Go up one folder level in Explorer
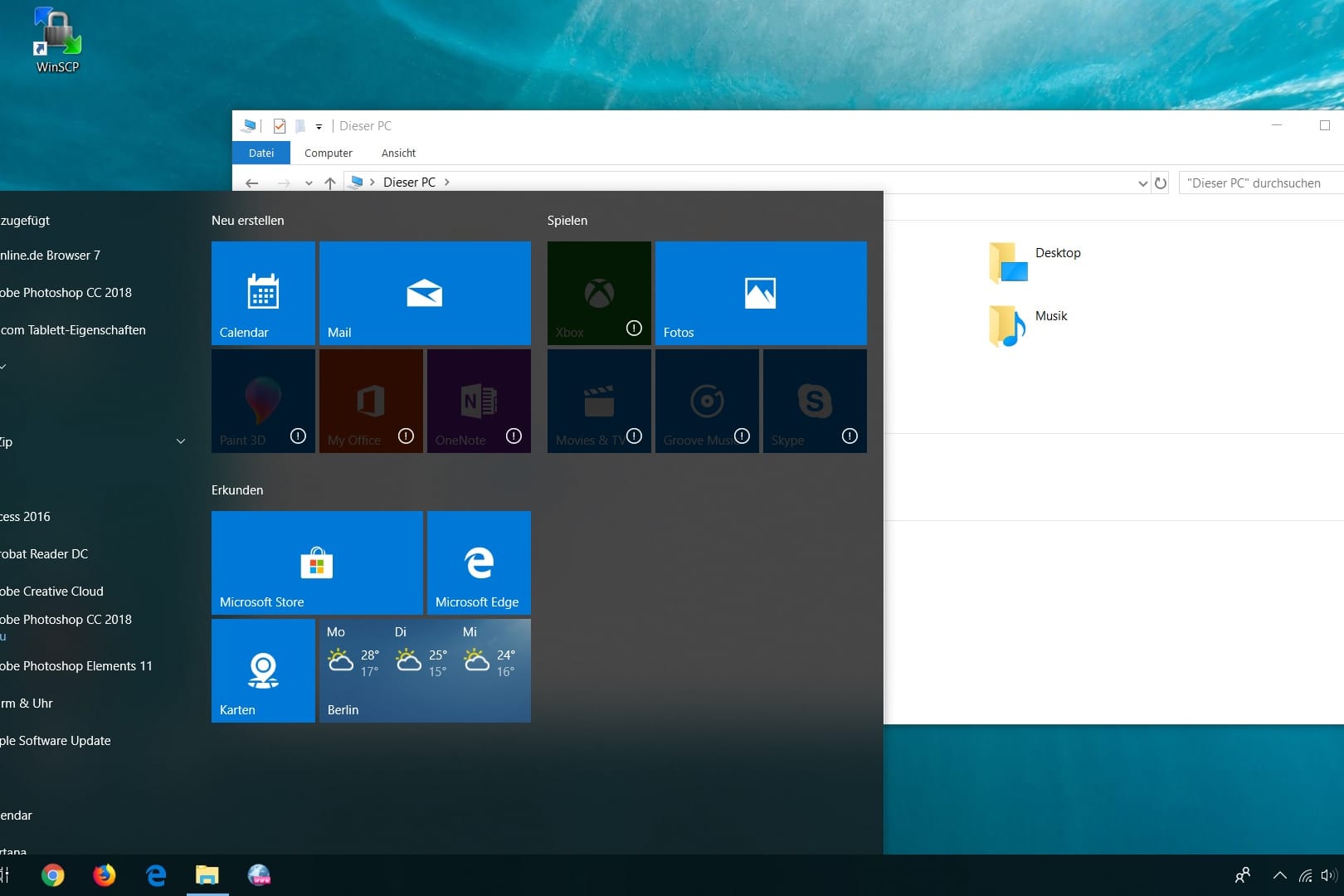1344x896 pixels. pyautogui.click(x=330, y=183)
